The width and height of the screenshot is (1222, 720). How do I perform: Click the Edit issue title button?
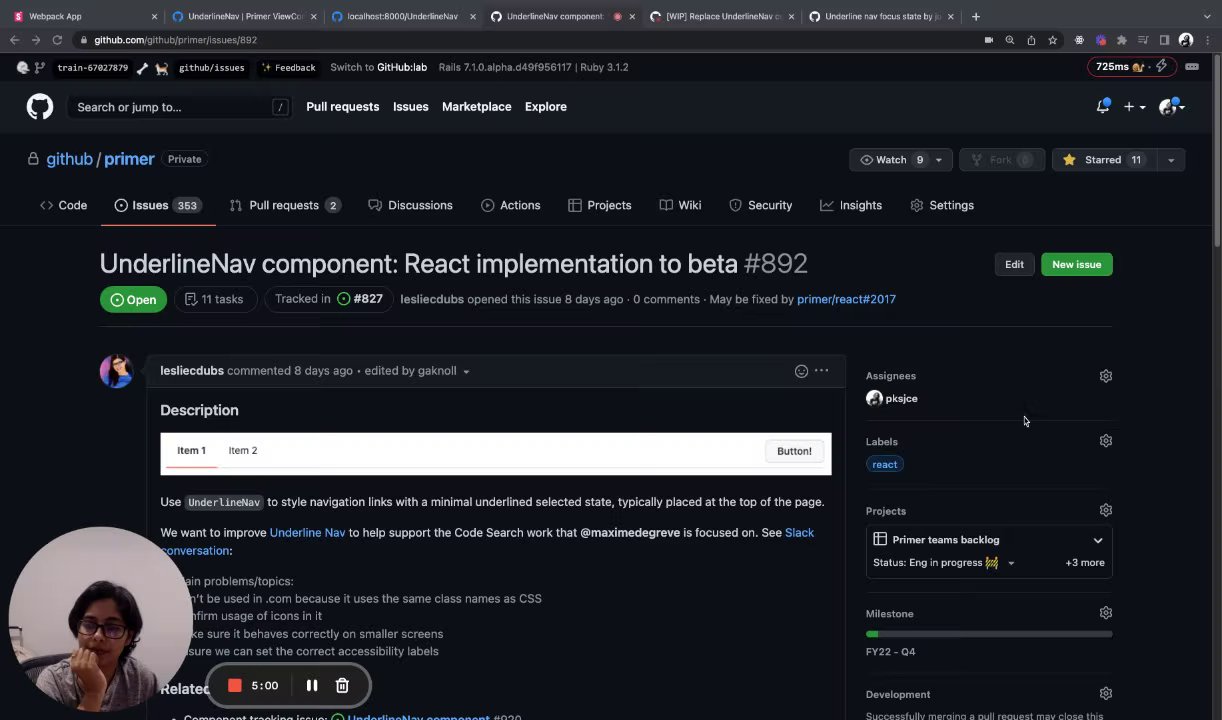pos(1014,264)
